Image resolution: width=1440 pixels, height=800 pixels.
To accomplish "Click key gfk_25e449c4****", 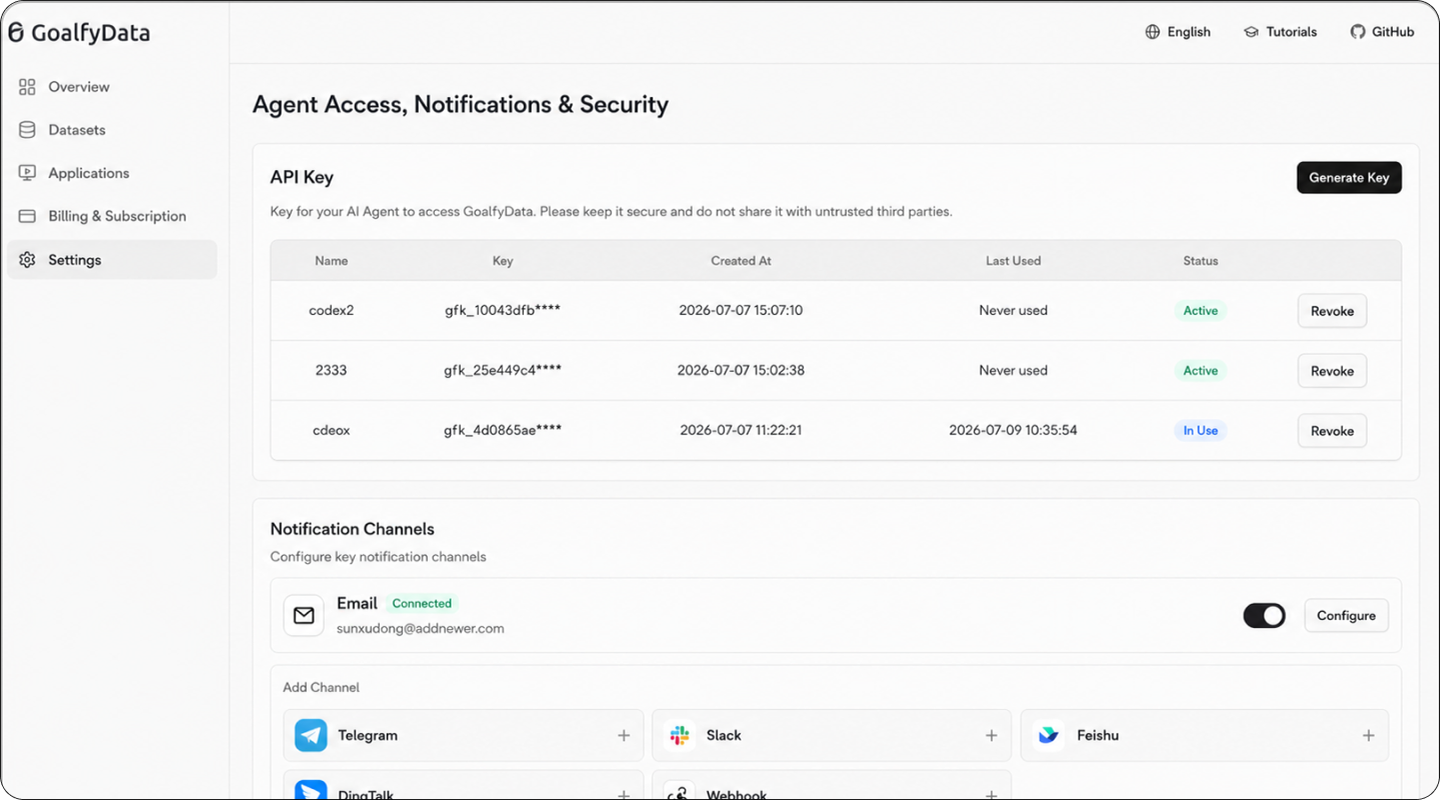I will (x=503, y=370).
